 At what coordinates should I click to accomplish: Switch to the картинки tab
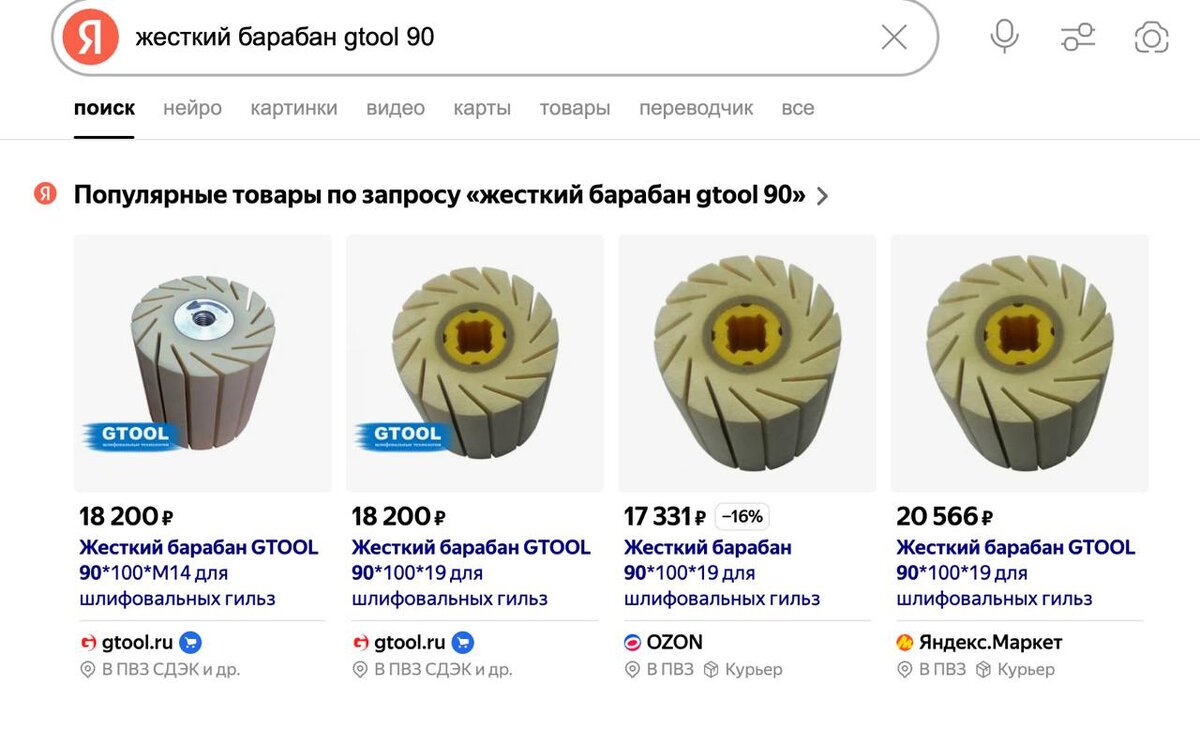(x=294, y=108)
